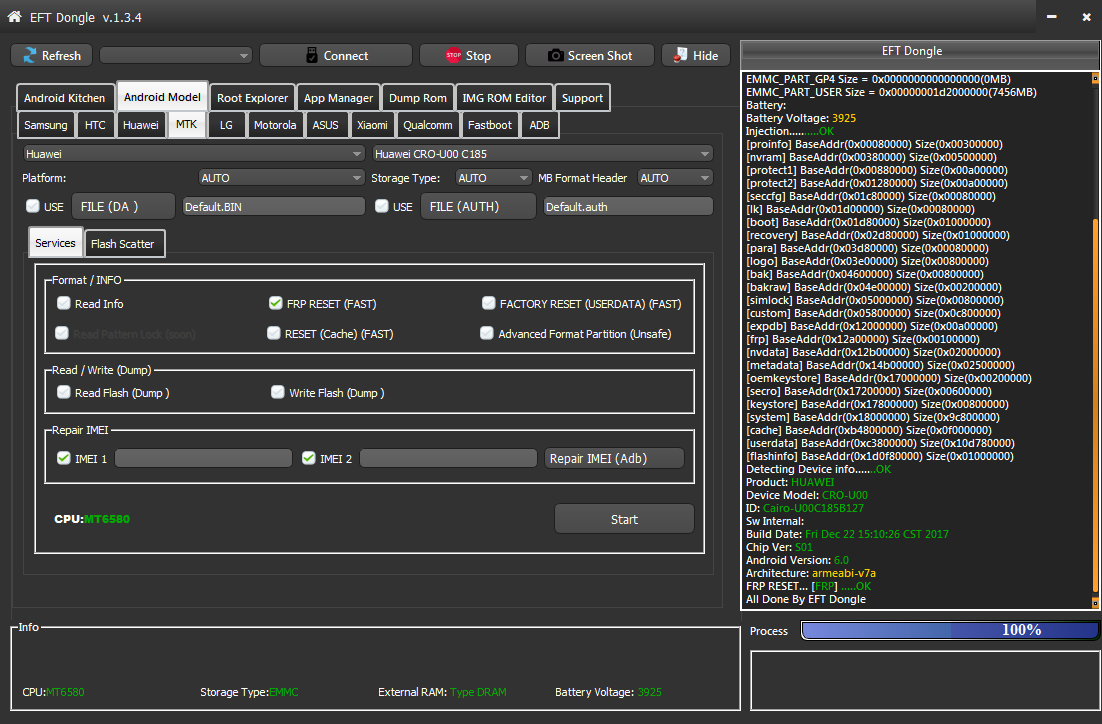Open the Support tab

(582, 98)
